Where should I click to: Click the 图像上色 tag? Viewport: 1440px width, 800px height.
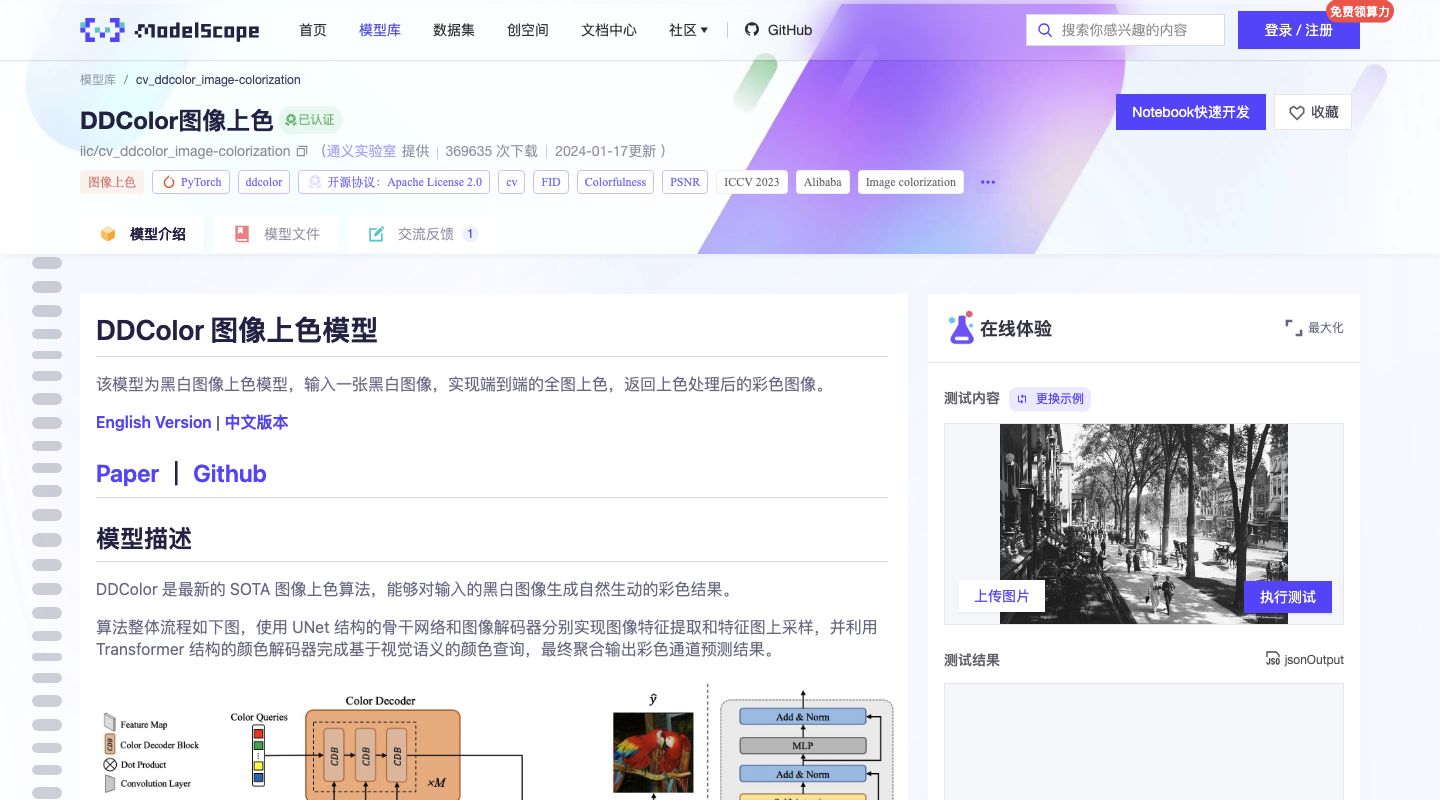point(112,182)
